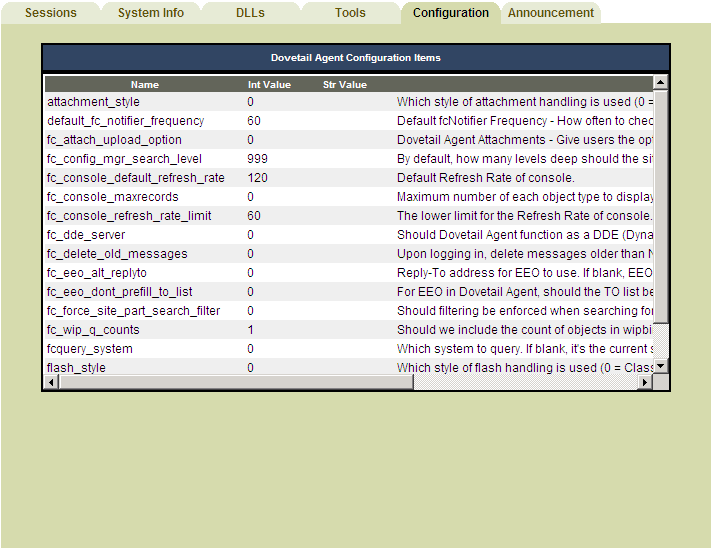Screen dimensions: 712x549
Task: Click int value 60 of fc_console_refresh_rate_limit
Action: [254, 216]
